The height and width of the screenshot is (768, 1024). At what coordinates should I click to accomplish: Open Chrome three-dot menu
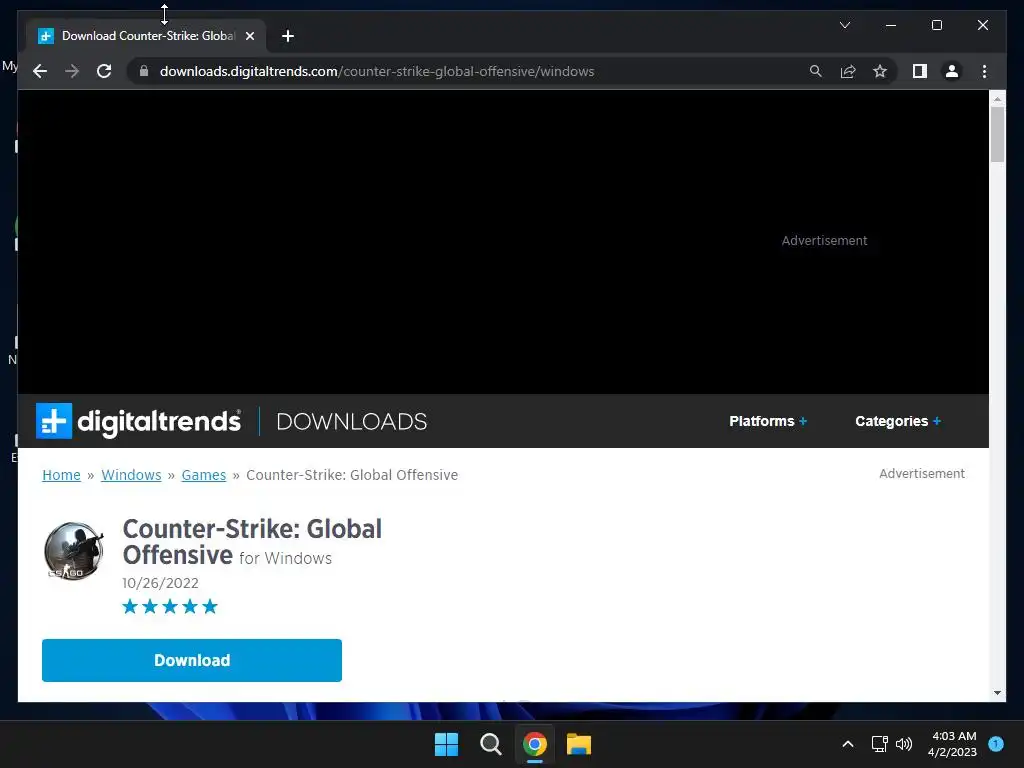point(984,71)
